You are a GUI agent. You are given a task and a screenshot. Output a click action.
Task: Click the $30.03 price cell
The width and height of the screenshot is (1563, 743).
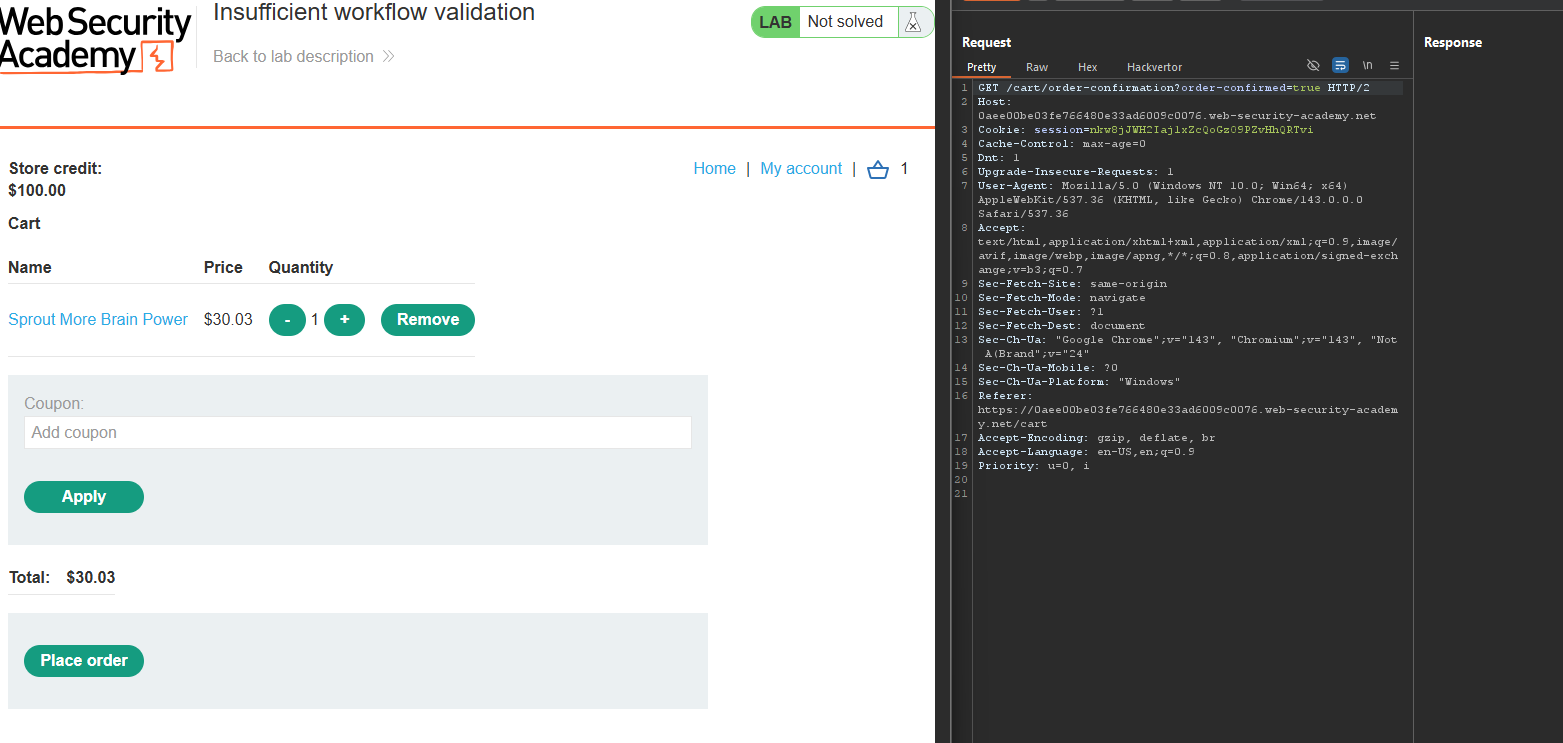228,320
